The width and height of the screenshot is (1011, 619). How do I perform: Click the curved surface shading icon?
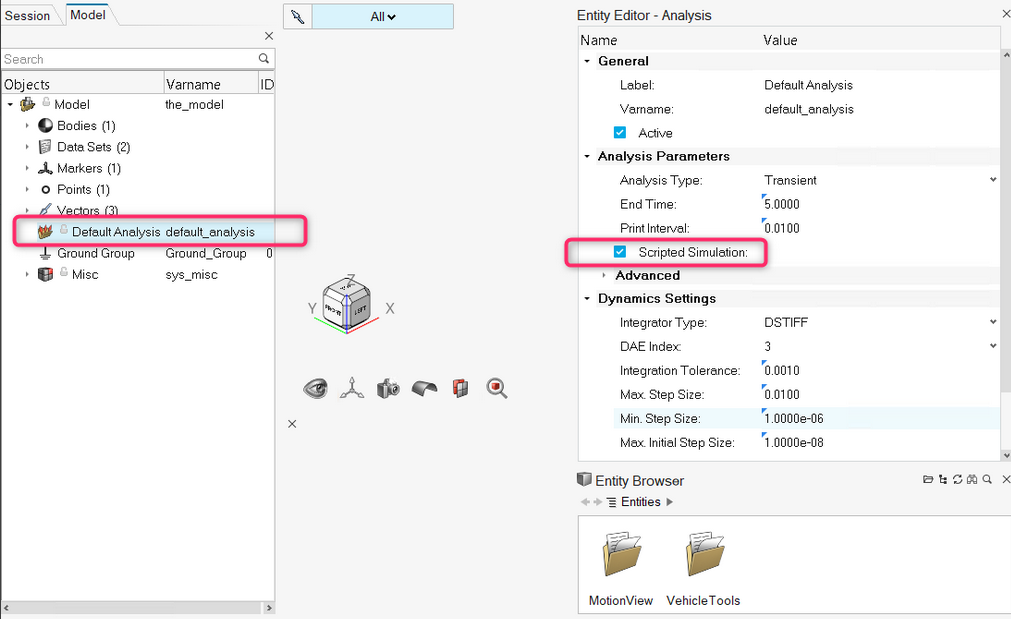[424, 388]
